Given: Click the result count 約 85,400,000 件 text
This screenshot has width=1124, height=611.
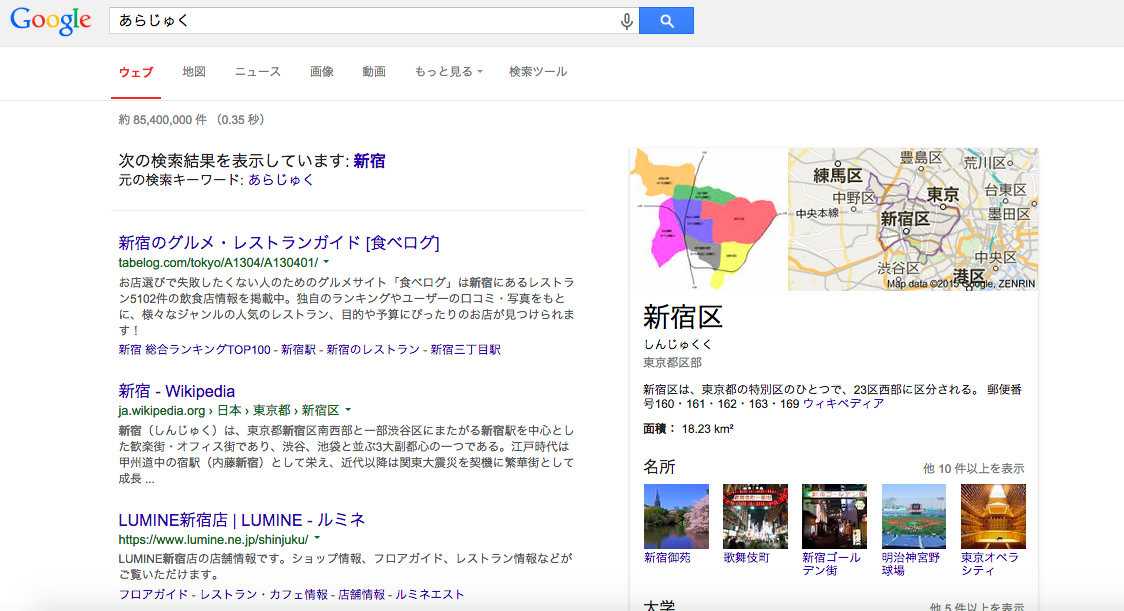Looking at the screenshot, I should [x=163, y=120].
